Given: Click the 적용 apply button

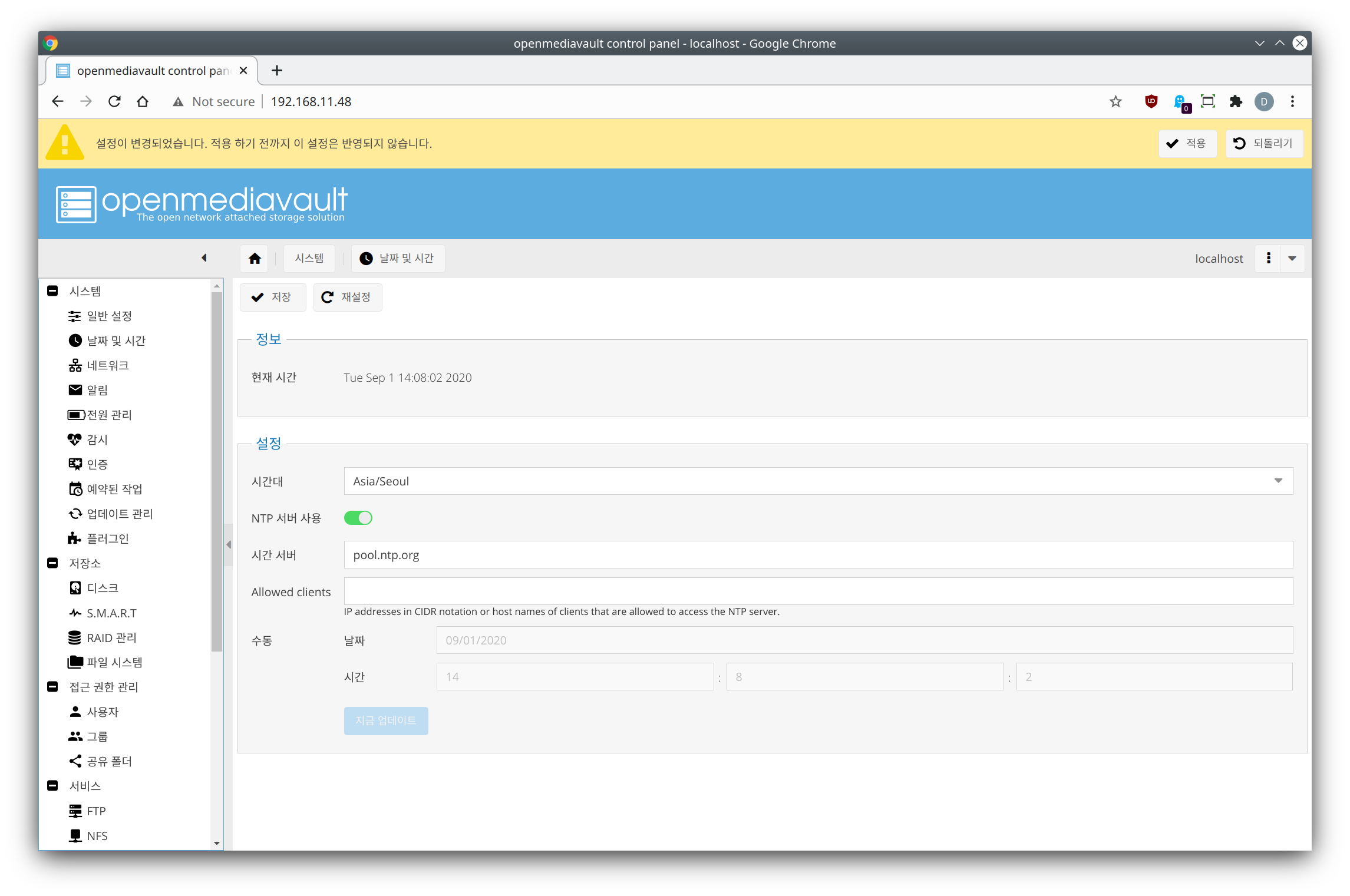Looking at the screenshot, I should pos(1187,143).
